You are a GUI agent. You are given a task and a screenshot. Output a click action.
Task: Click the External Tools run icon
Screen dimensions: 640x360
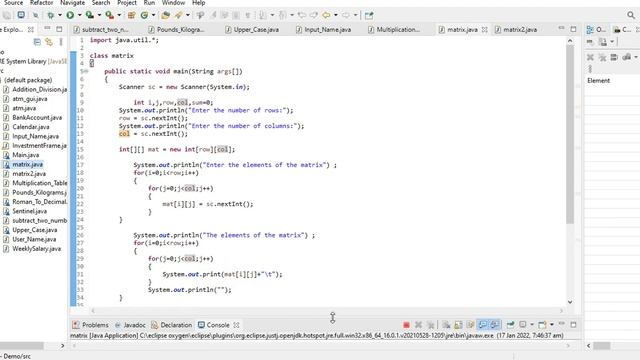point(109,16)
